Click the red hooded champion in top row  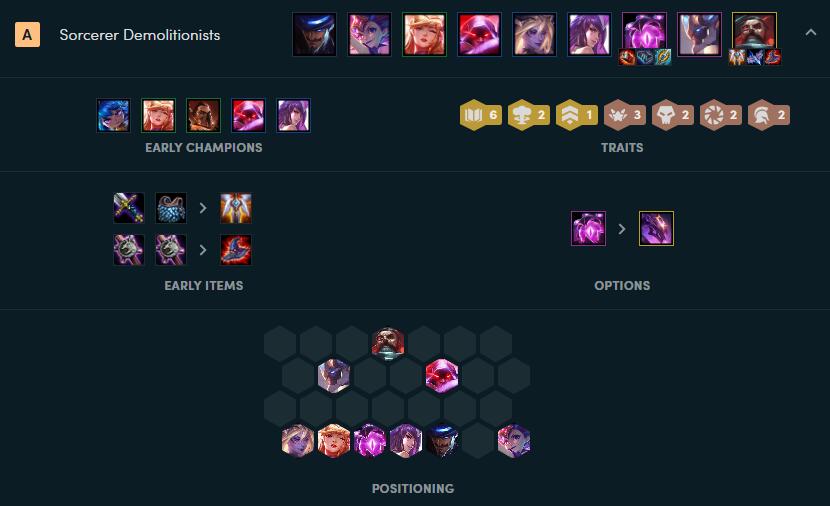480,34
